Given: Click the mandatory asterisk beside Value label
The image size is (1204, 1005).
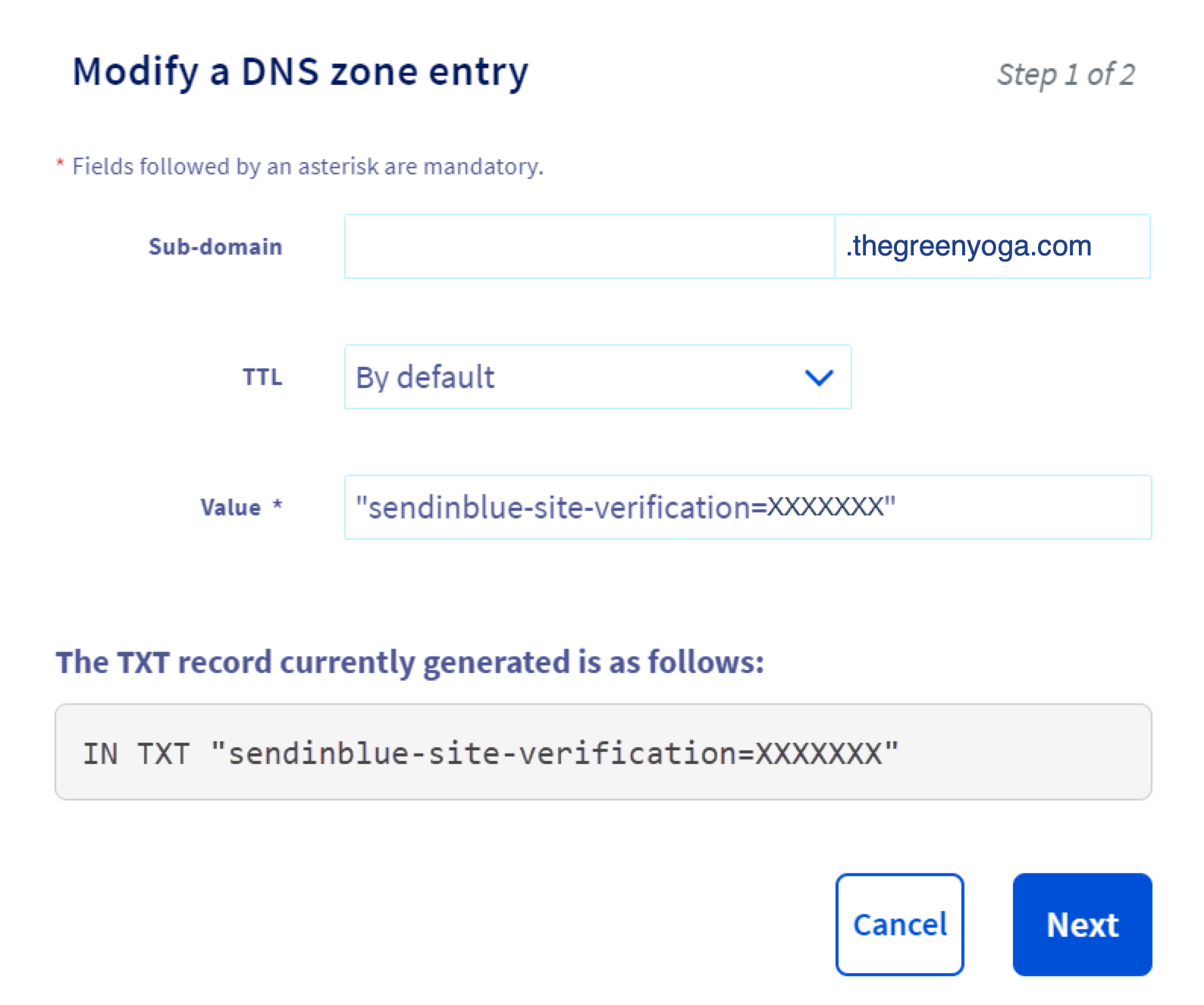Looking at the screenshot, I should click(x=277, y=504).
